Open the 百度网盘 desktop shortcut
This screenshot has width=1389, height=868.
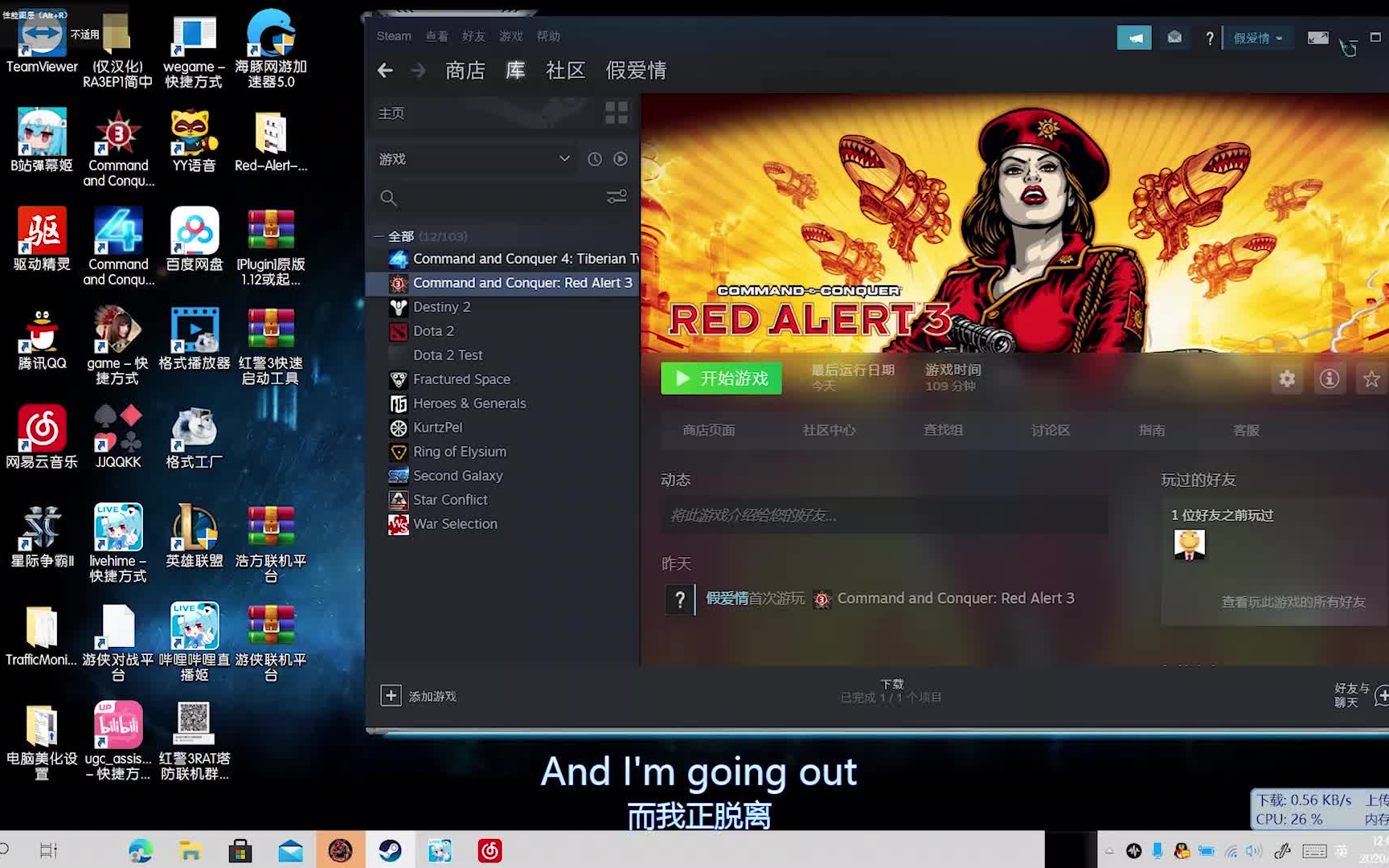click(x=194, y=240)
